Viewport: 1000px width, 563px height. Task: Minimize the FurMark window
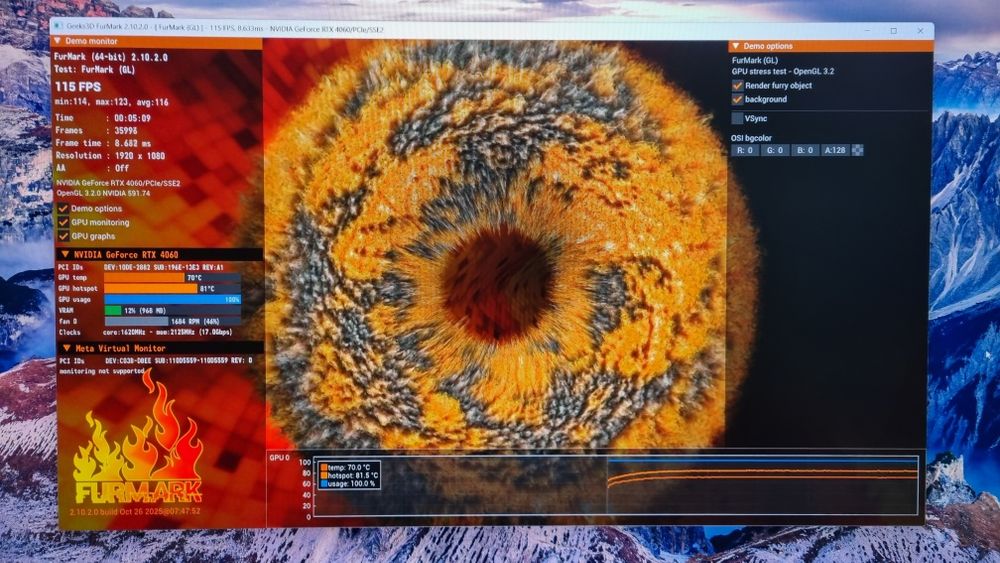point(867,30)
